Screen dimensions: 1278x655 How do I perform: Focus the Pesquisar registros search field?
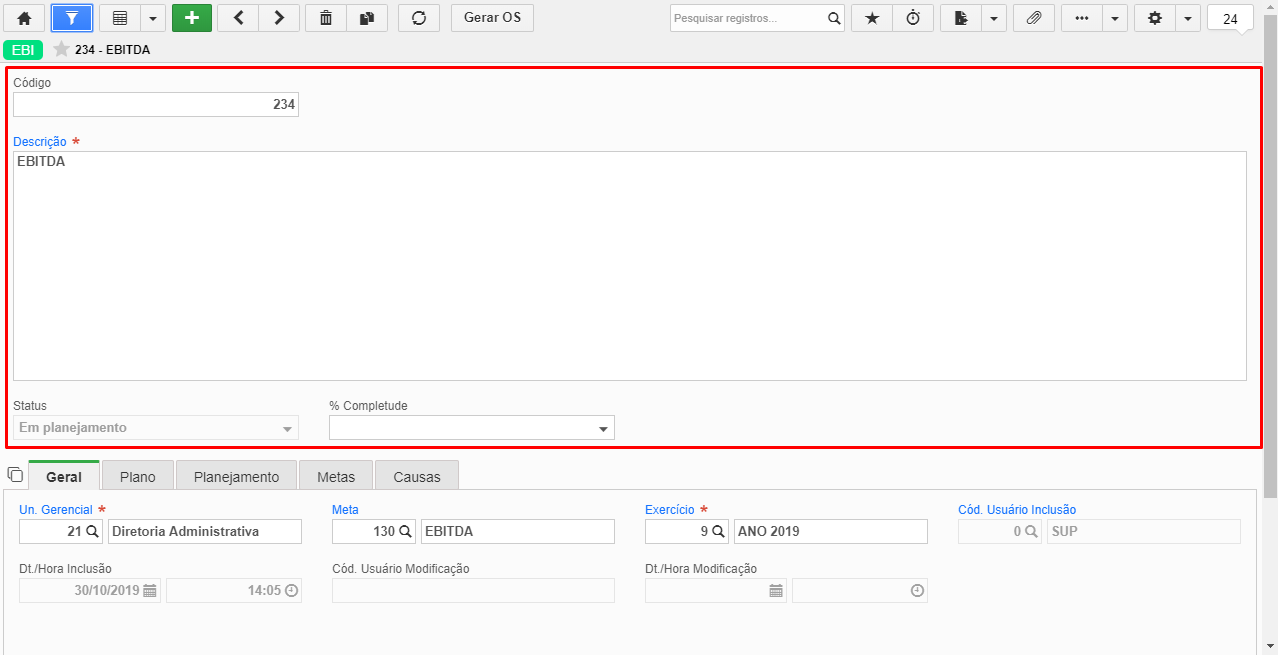[748, 18]
